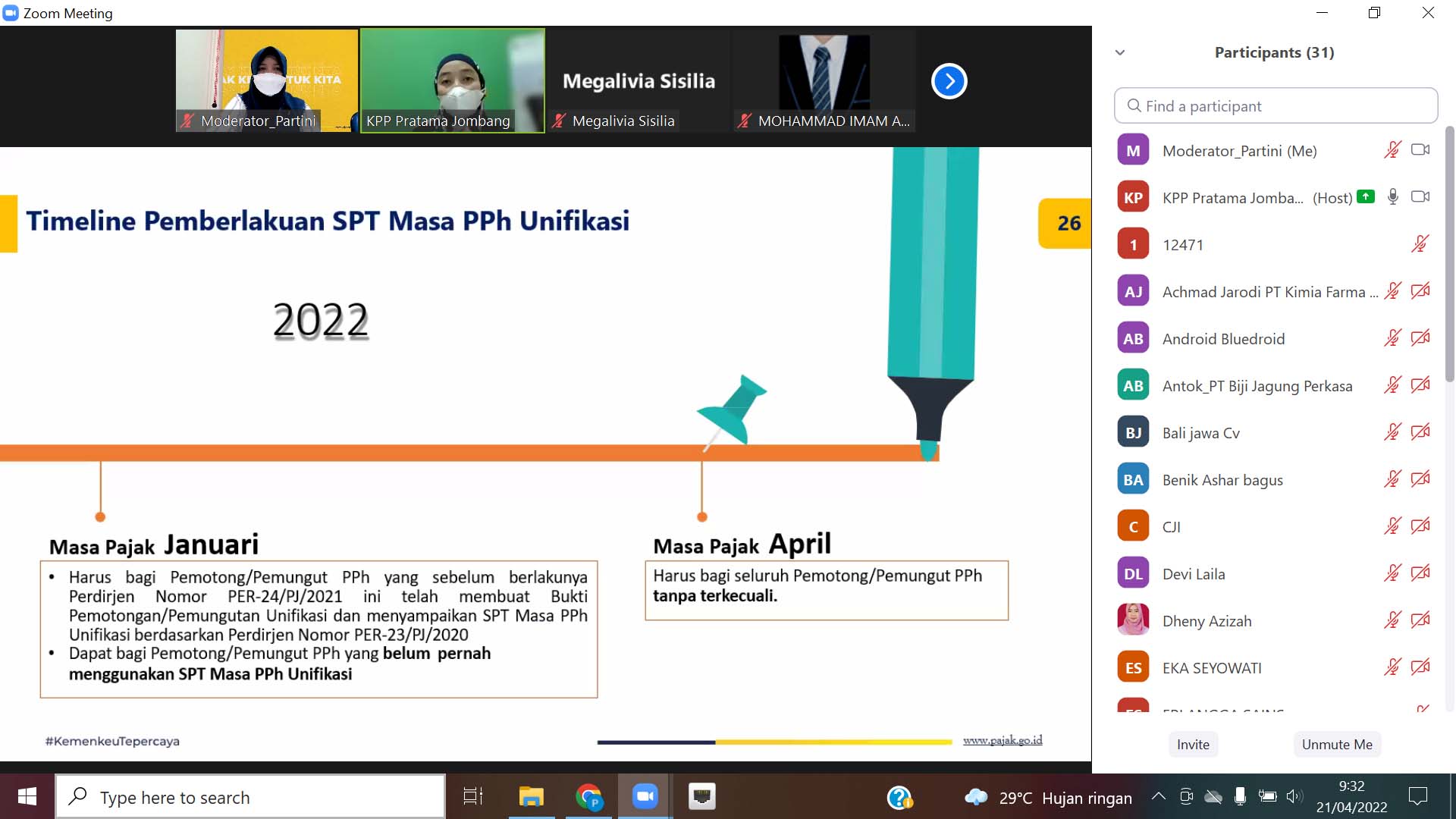This screenshot has width=1456, height=819.
Task: Open the Chrome icon in the taskbar
Action: (x=588, y=797)
